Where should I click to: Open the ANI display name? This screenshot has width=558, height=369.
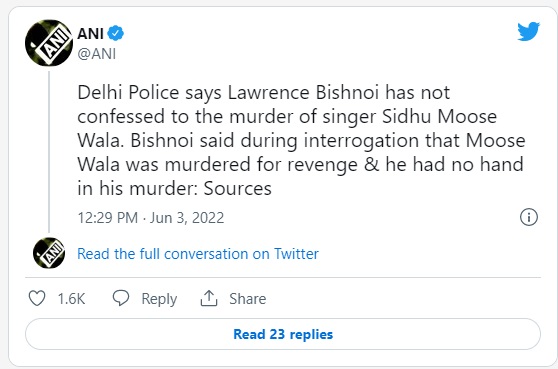pos(90,34)
